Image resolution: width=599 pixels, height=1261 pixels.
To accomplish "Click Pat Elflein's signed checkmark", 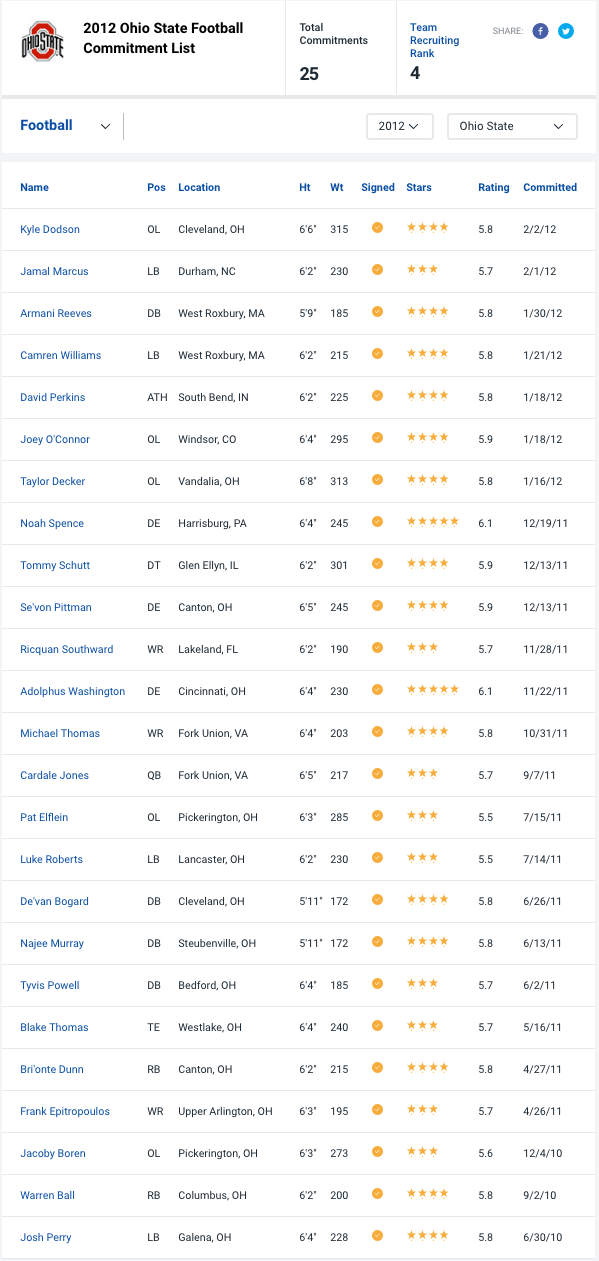I will (x=377, y=815).
